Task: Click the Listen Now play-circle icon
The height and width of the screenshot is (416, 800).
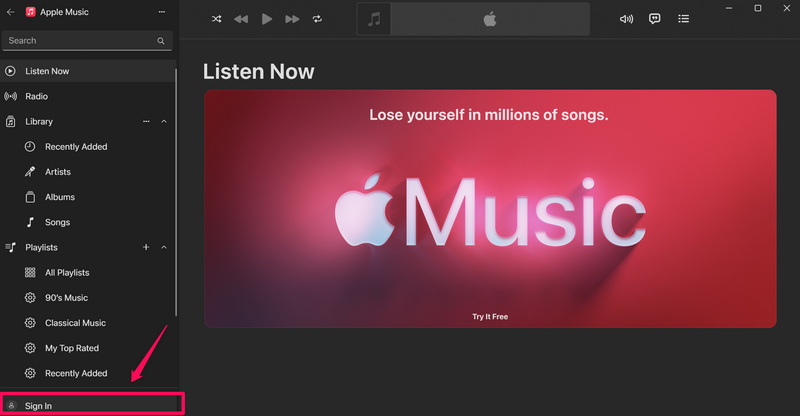Action: pyautogui.click(x=10, y=71)
